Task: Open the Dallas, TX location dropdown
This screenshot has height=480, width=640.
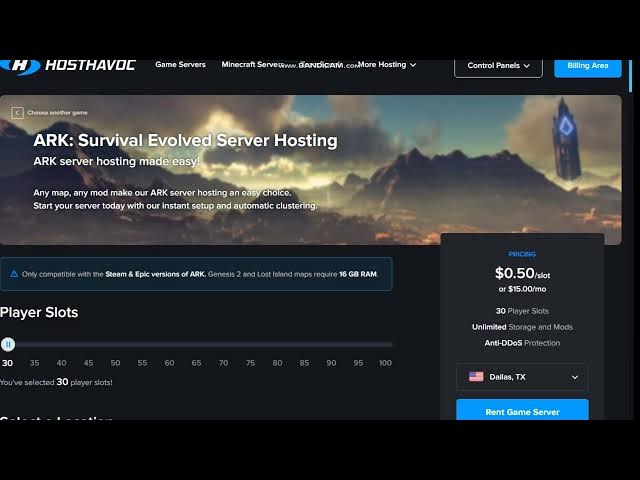Action: (522, 377)
